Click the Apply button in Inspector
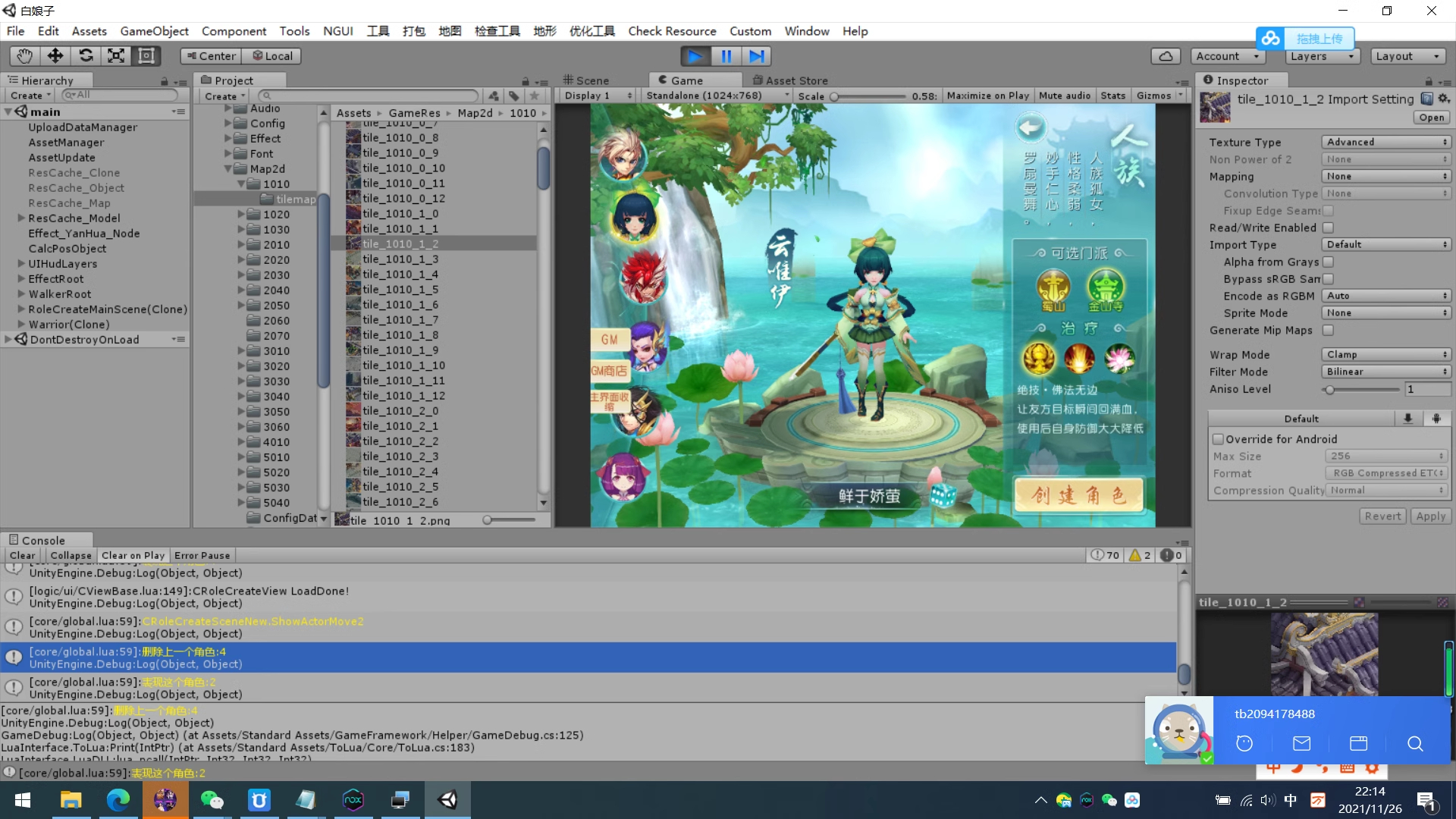Viewport: 1456px width, 819px height. (x=1430, y=516)
